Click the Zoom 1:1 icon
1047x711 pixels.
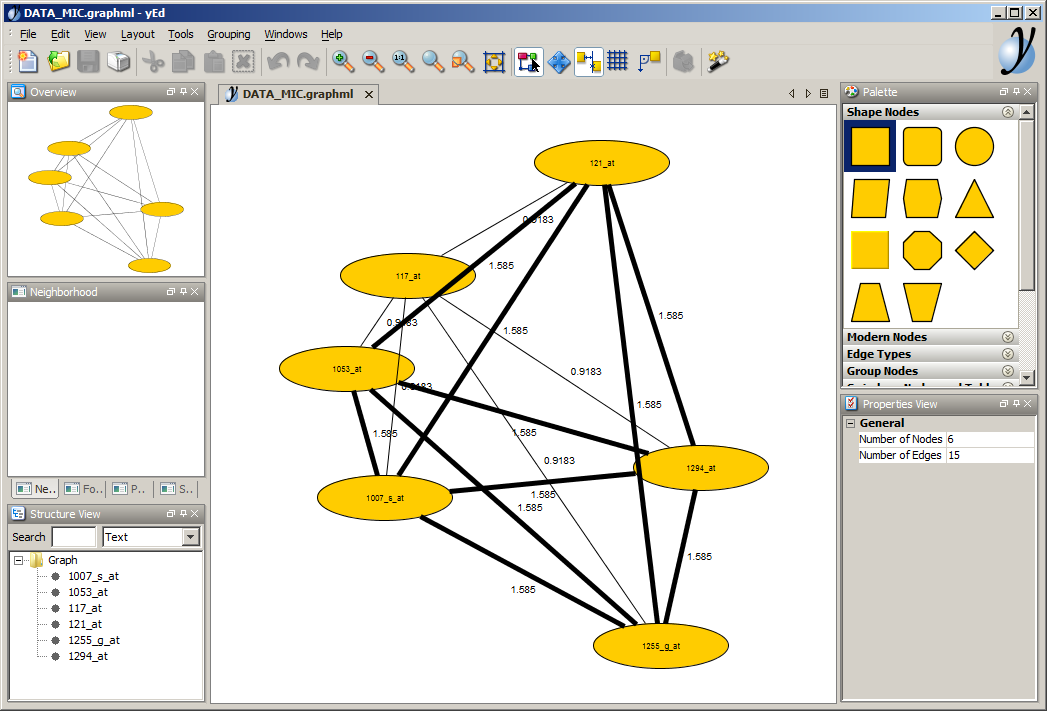point(403,61)
